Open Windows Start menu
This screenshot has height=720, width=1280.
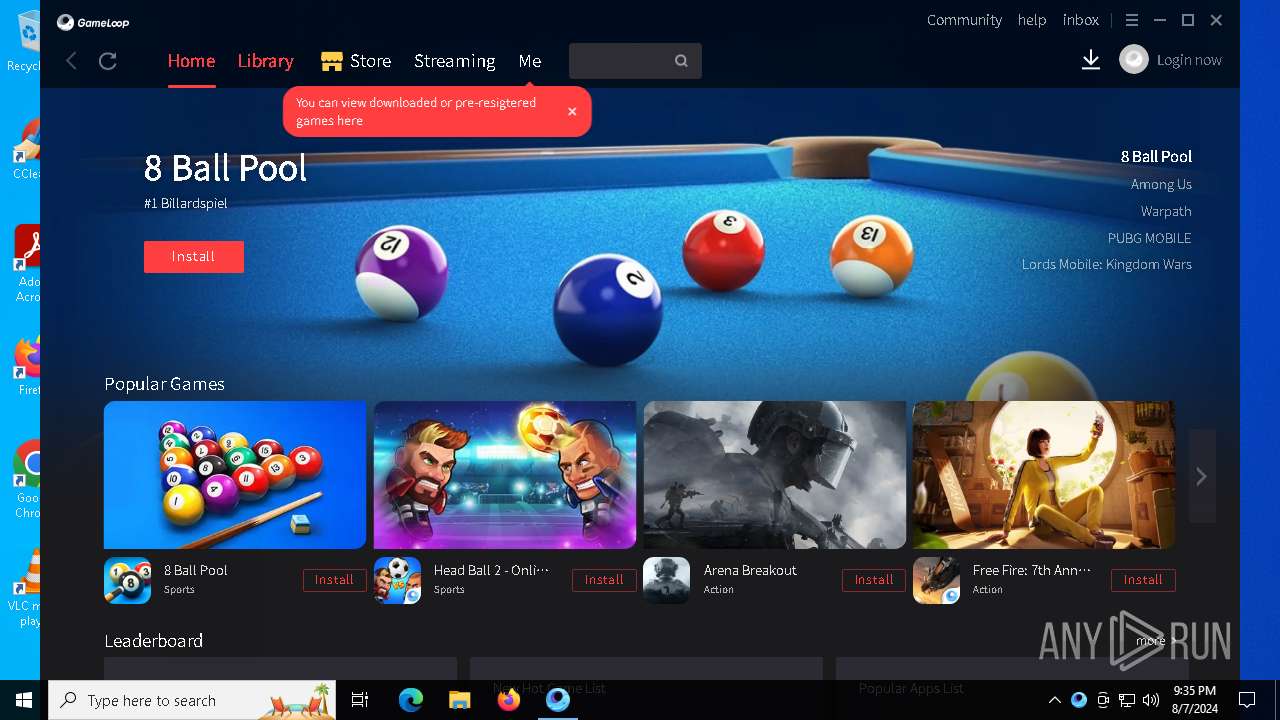pyautogui.click(x=24, y=700)
